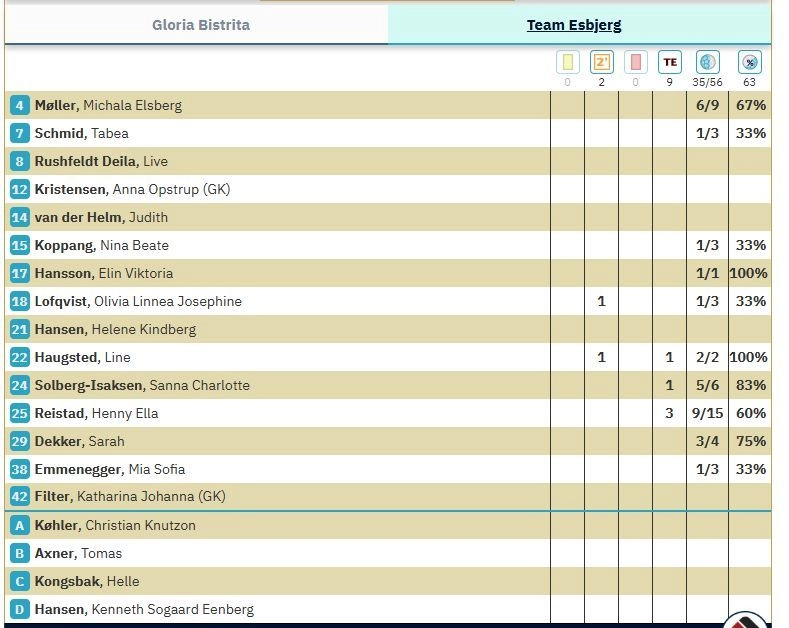The image size is (789, 628).
Task: Click Reistad's 9/15 goals cell
Action: pyautogui.click(x=707, y=413)
